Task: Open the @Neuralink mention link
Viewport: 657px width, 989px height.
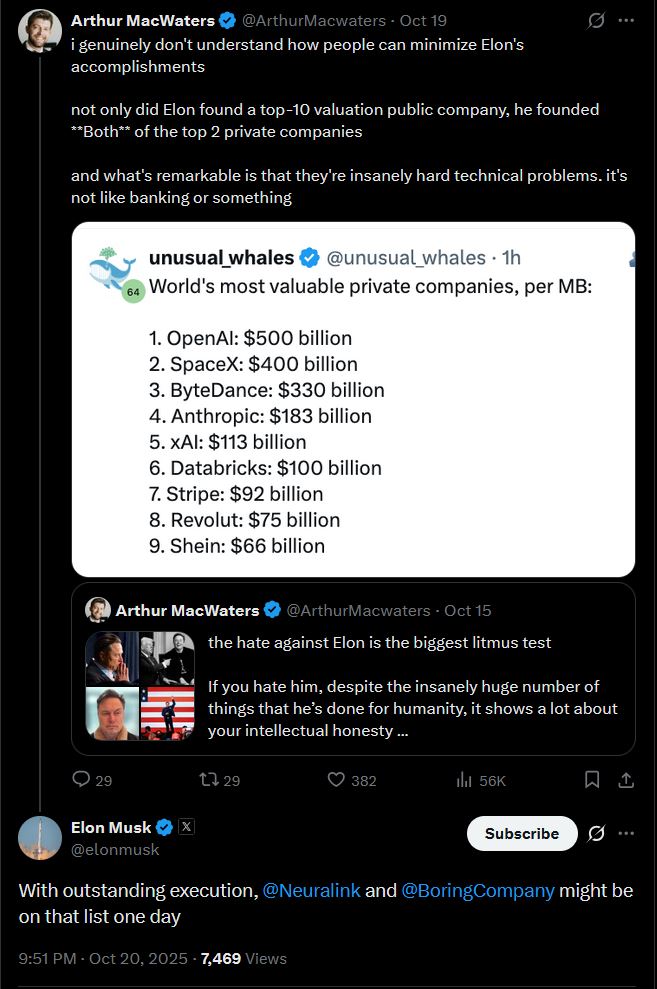Action: (311, 890)
